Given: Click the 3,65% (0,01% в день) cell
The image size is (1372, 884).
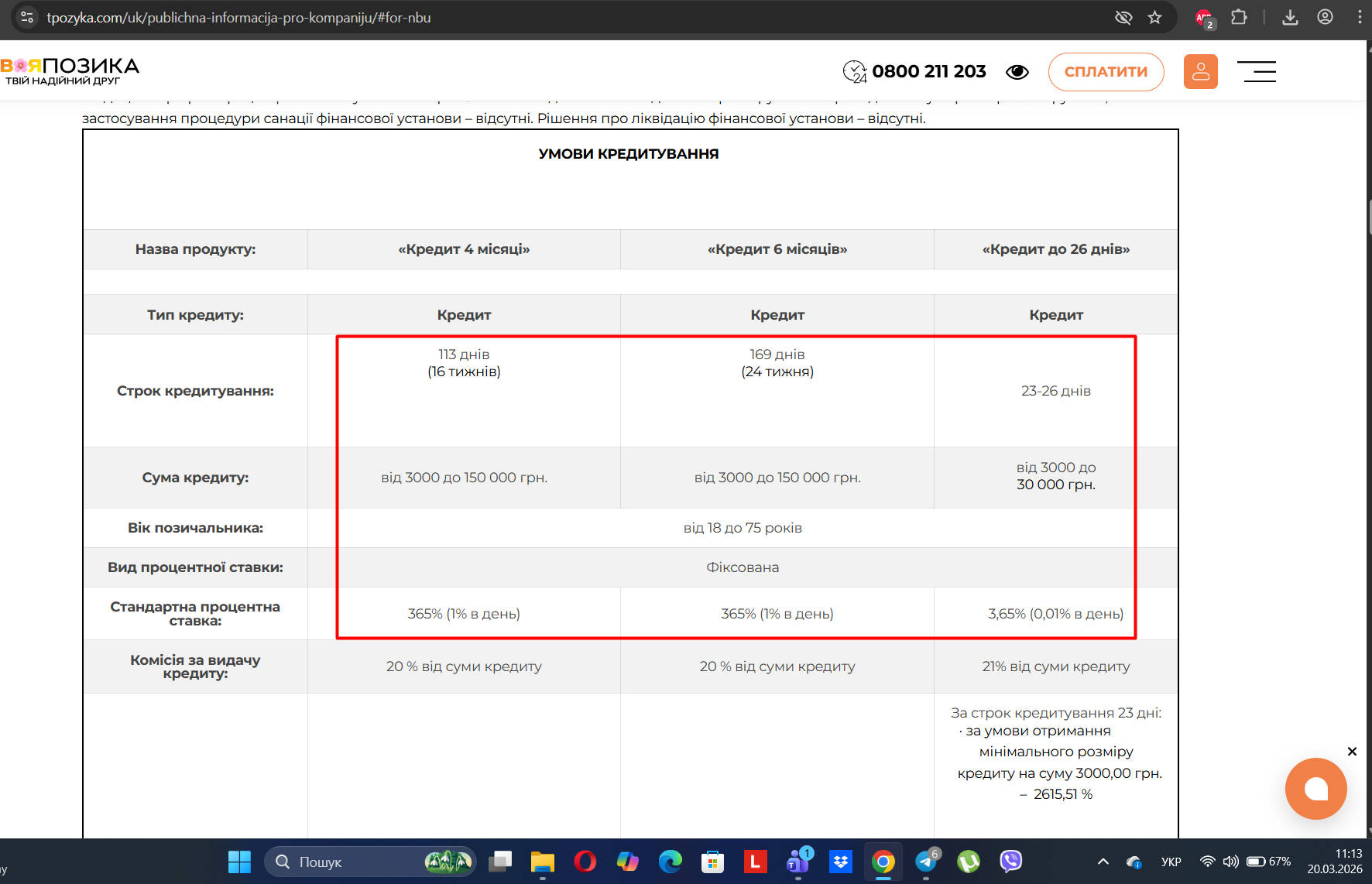Looking at the screenshot, I should 1056,614.
